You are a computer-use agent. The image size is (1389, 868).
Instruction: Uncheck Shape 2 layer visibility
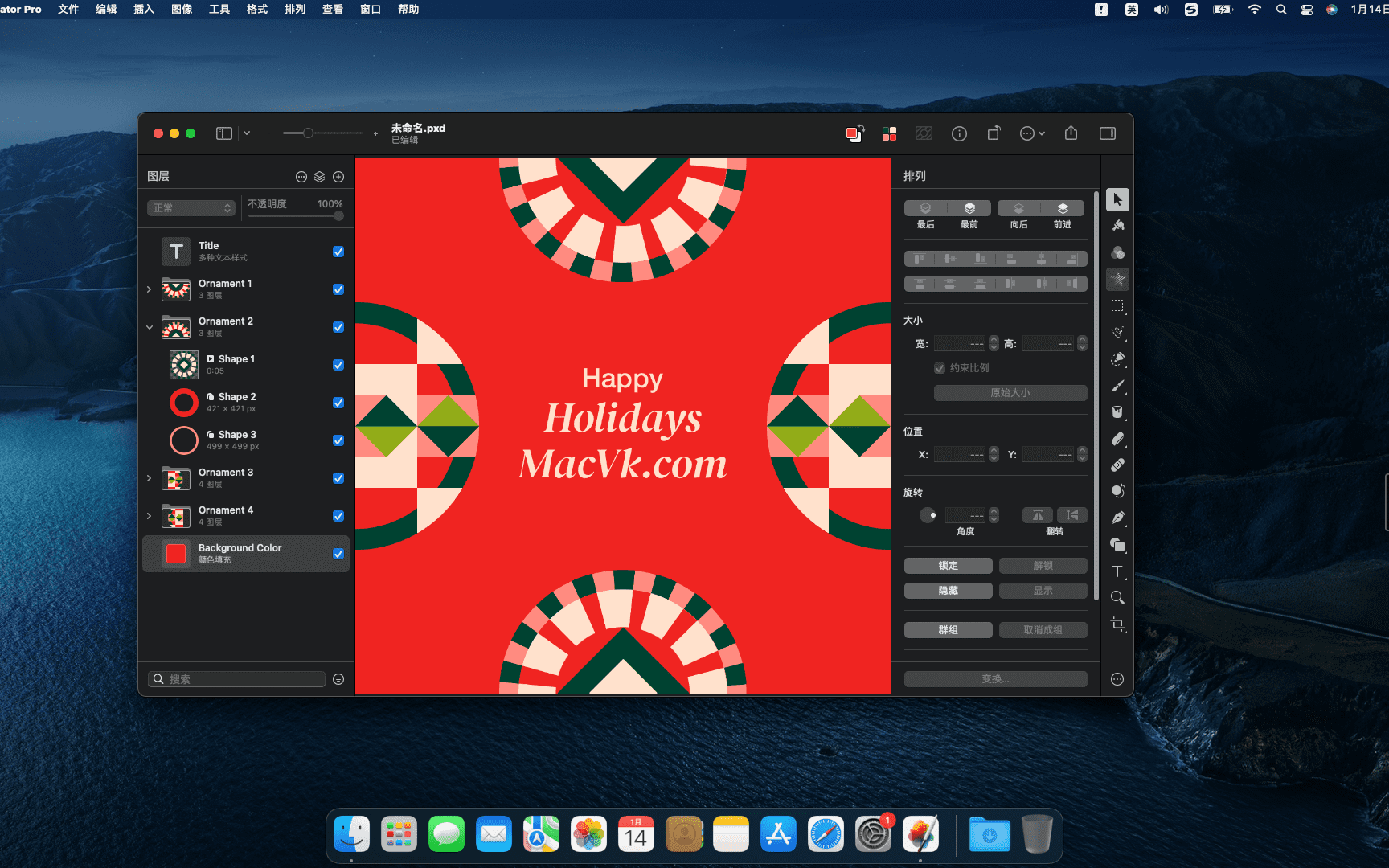point(338,403)
